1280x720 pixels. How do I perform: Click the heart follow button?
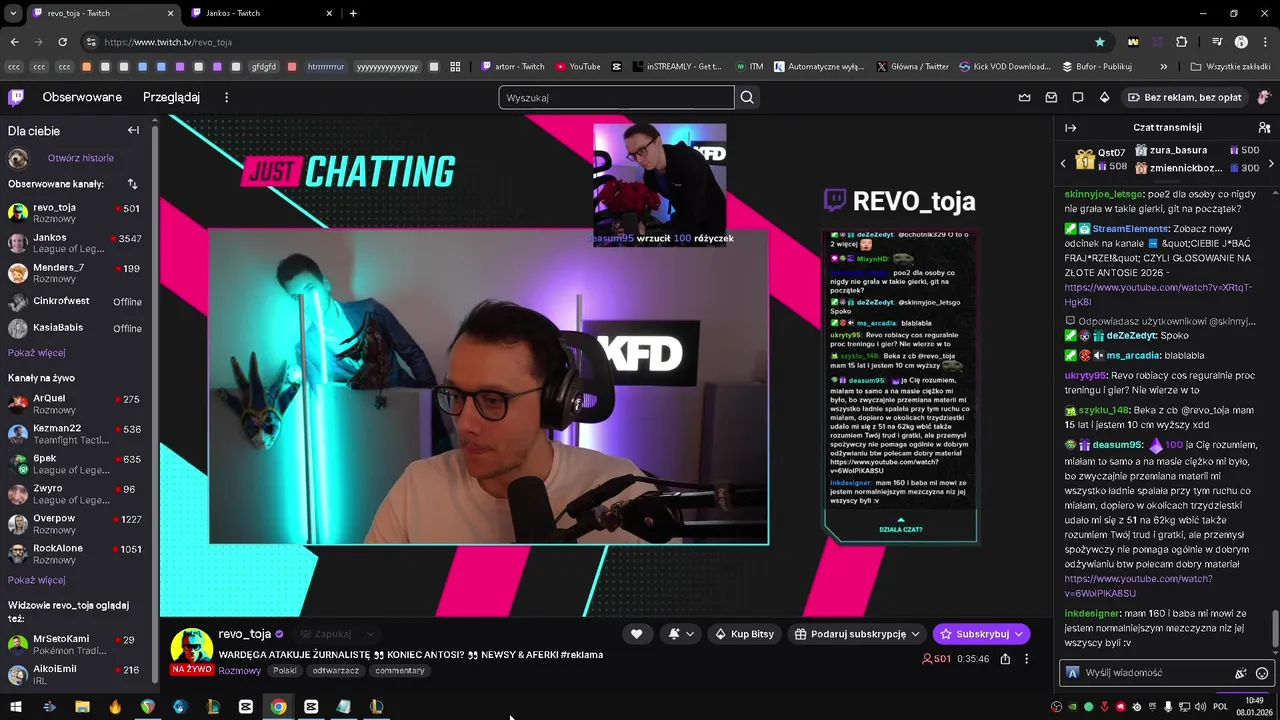[636, 634]
